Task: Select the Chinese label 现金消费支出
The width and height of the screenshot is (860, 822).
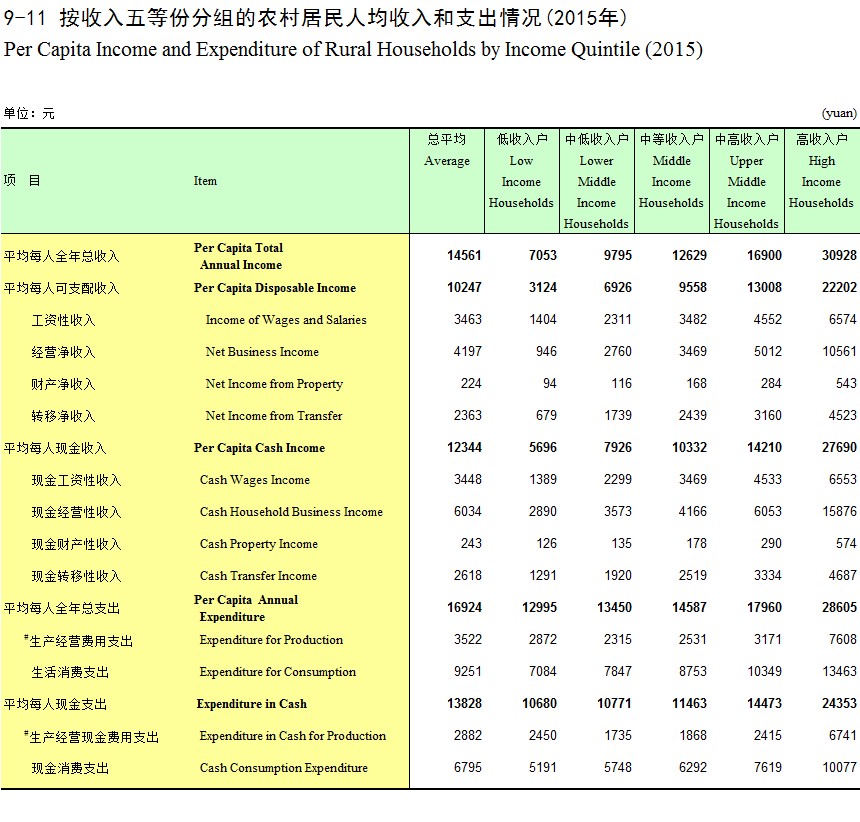Action: [70, 768]
